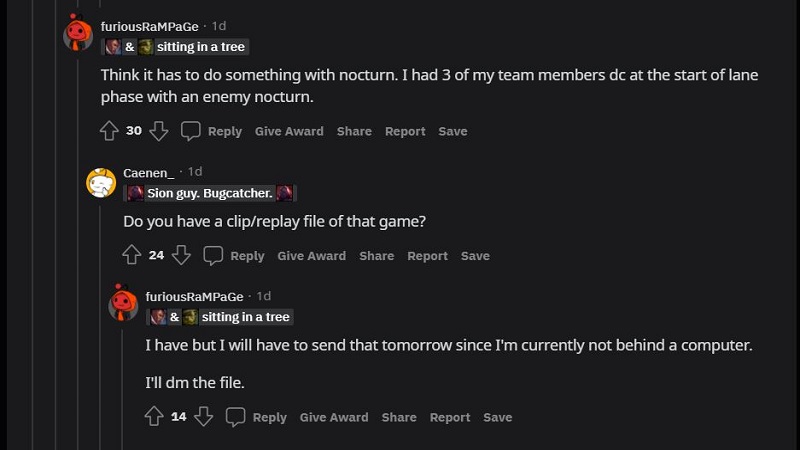This screenshot has width=800, height=450.
Task: Share the comment with 30 points
Action: pyautogui.click(x=354, y=131)
